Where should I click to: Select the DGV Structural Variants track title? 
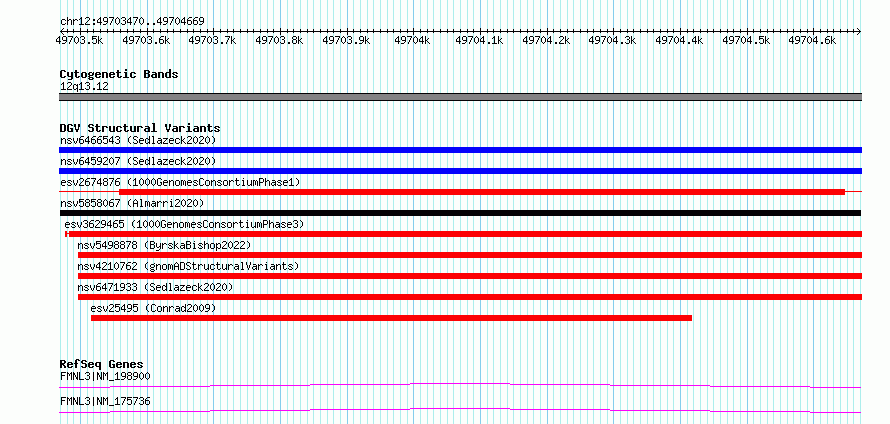point(140,128)
